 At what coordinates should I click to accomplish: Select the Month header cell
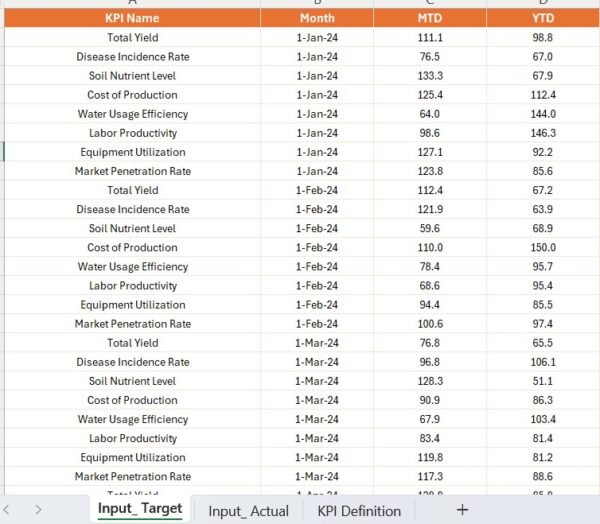317,18
